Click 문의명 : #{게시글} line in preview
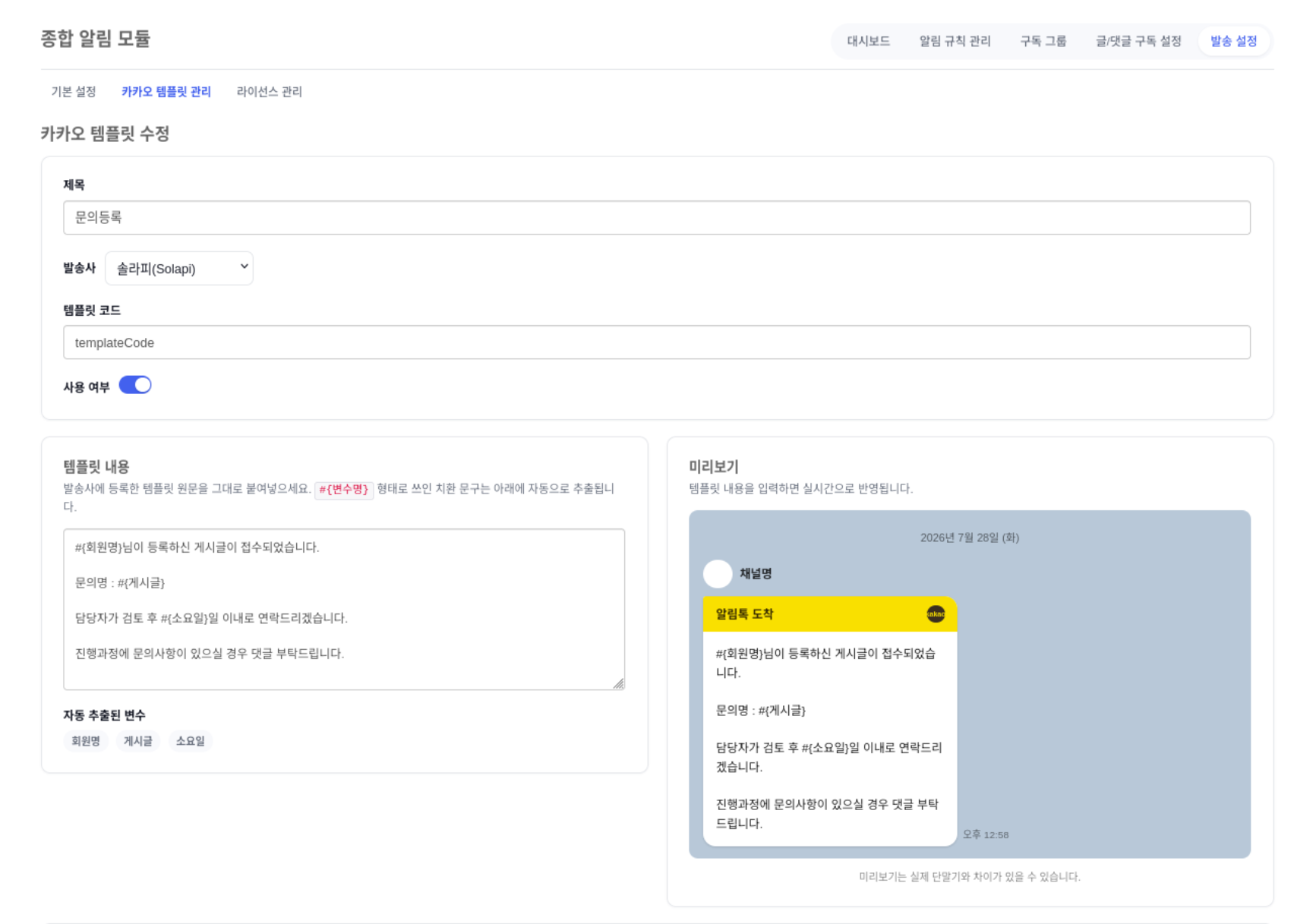Image resolution: width=1316 pixels, height=924 pixels. coord(760,710)
